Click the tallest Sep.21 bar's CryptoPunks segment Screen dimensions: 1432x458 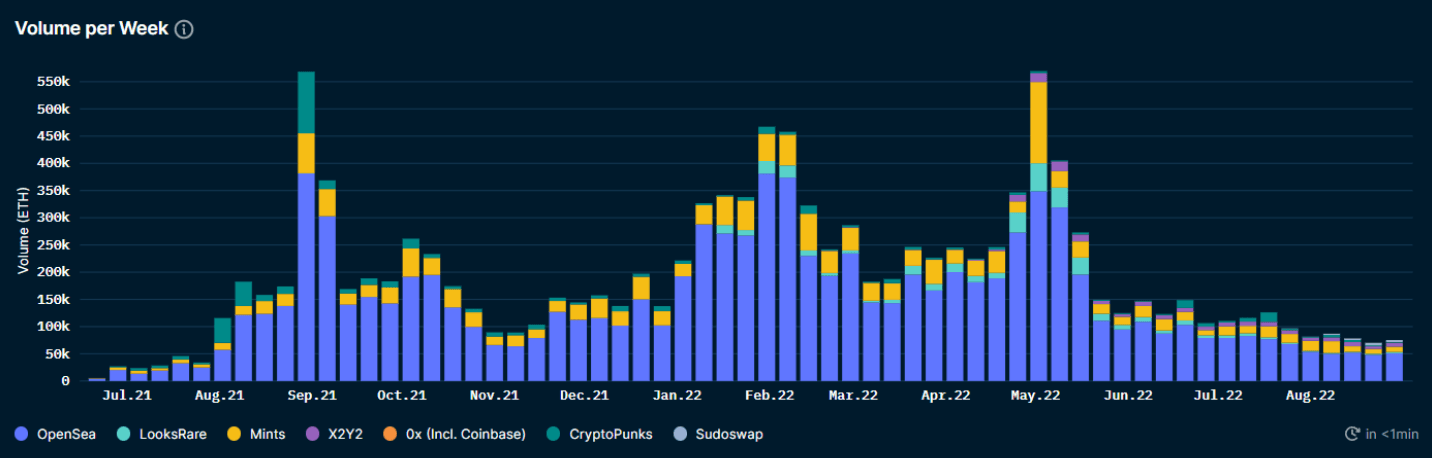click(x=306, y=102)
